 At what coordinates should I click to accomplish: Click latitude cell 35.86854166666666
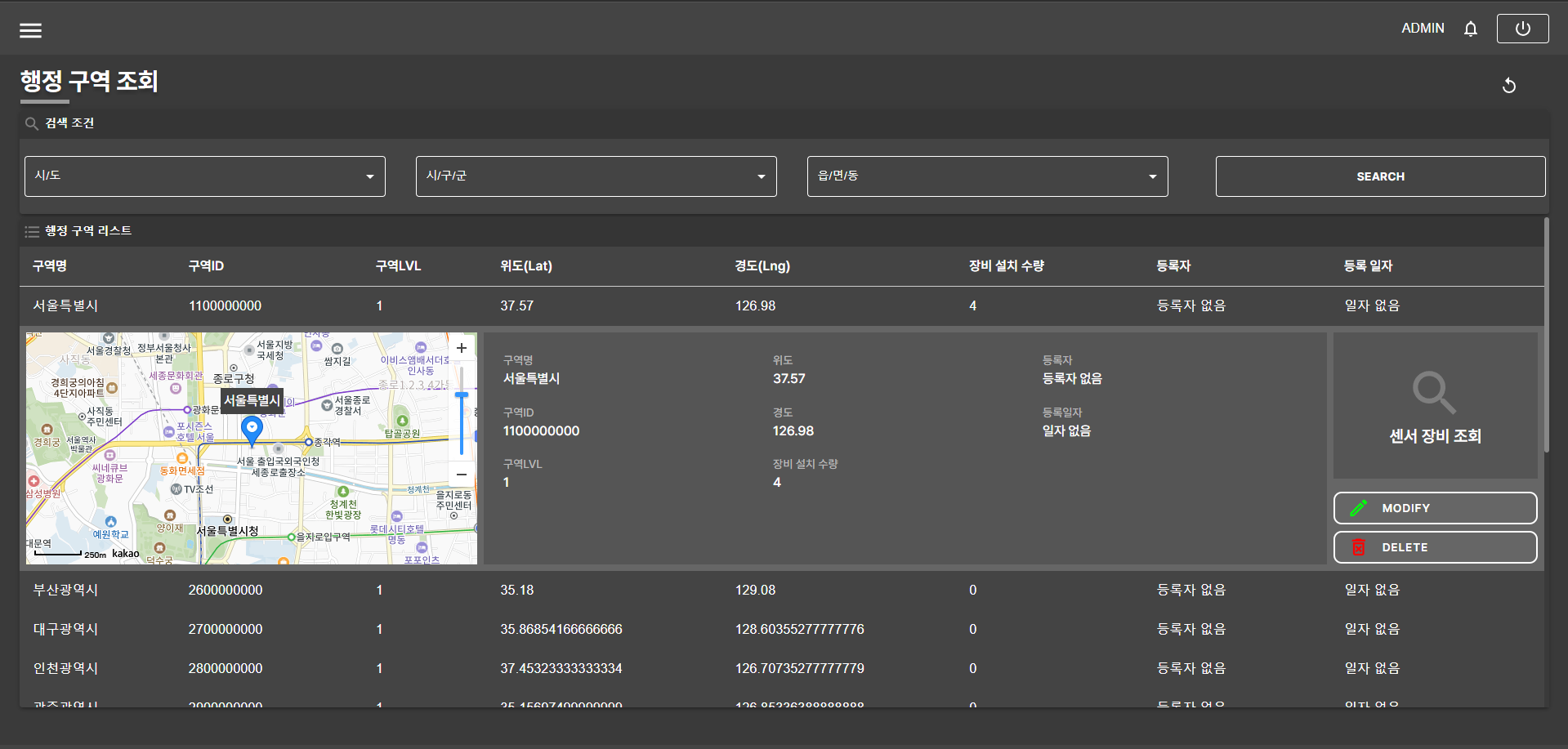click(x=561, y=630)
